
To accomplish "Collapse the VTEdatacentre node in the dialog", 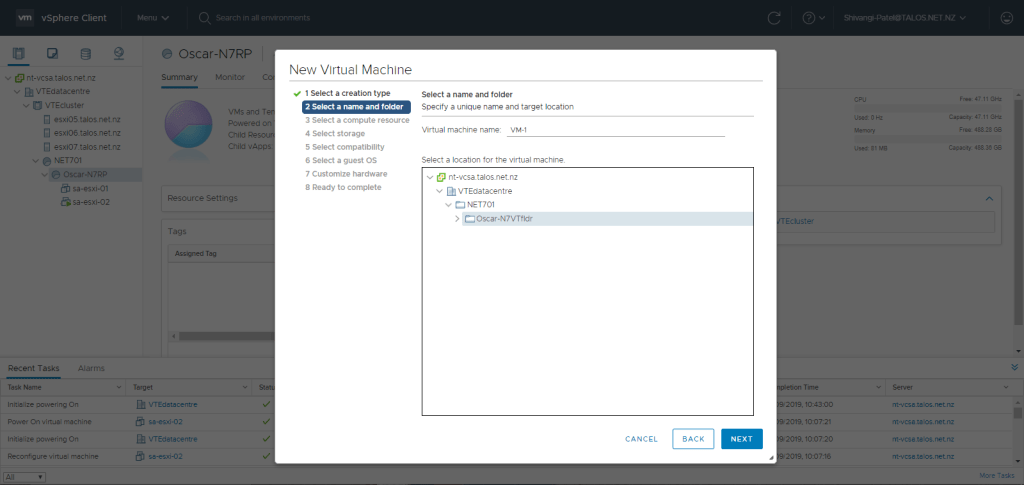I will (439, 190).
